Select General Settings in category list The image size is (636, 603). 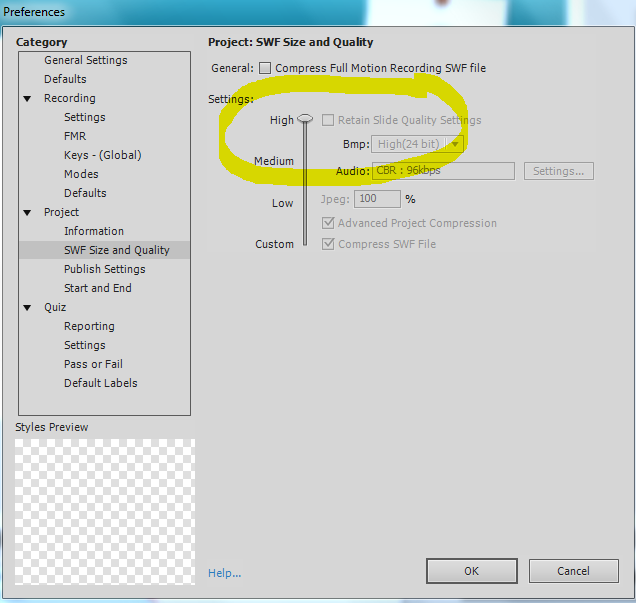tap(85, 60)
